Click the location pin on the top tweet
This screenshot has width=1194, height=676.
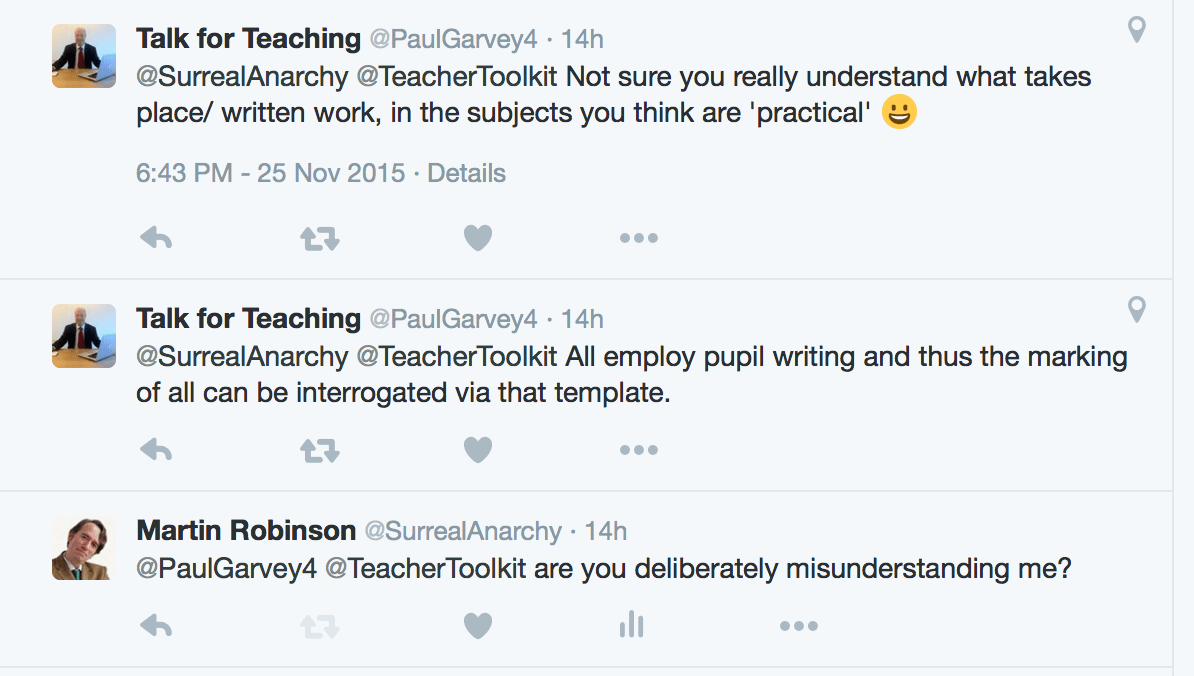[x=1136, y=30]
